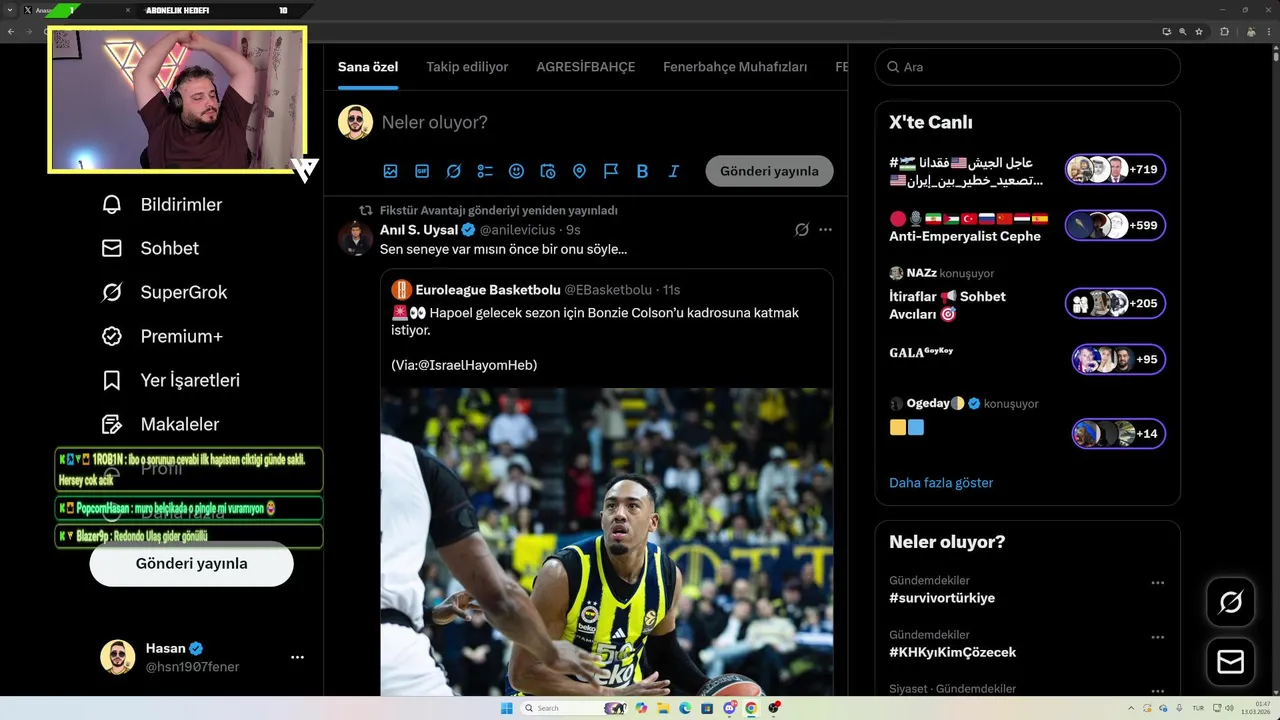Click Anıl S. Uysal's avatar picture
The width and height of the screenshot is (1280, 720).
coord(355,239)
